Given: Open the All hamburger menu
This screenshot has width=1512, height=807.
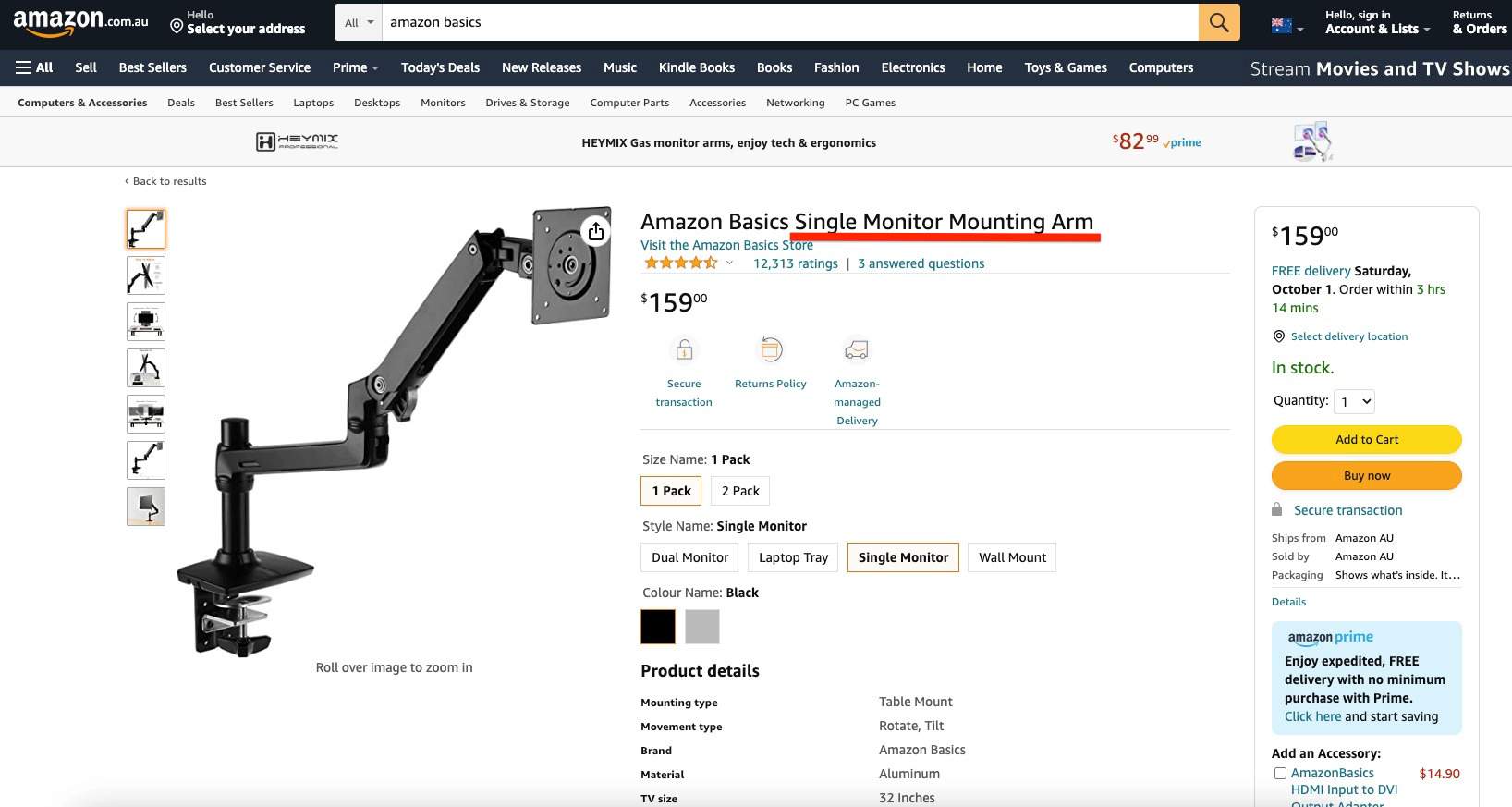Looking at the screenshot, I should [x=34, y=67].
